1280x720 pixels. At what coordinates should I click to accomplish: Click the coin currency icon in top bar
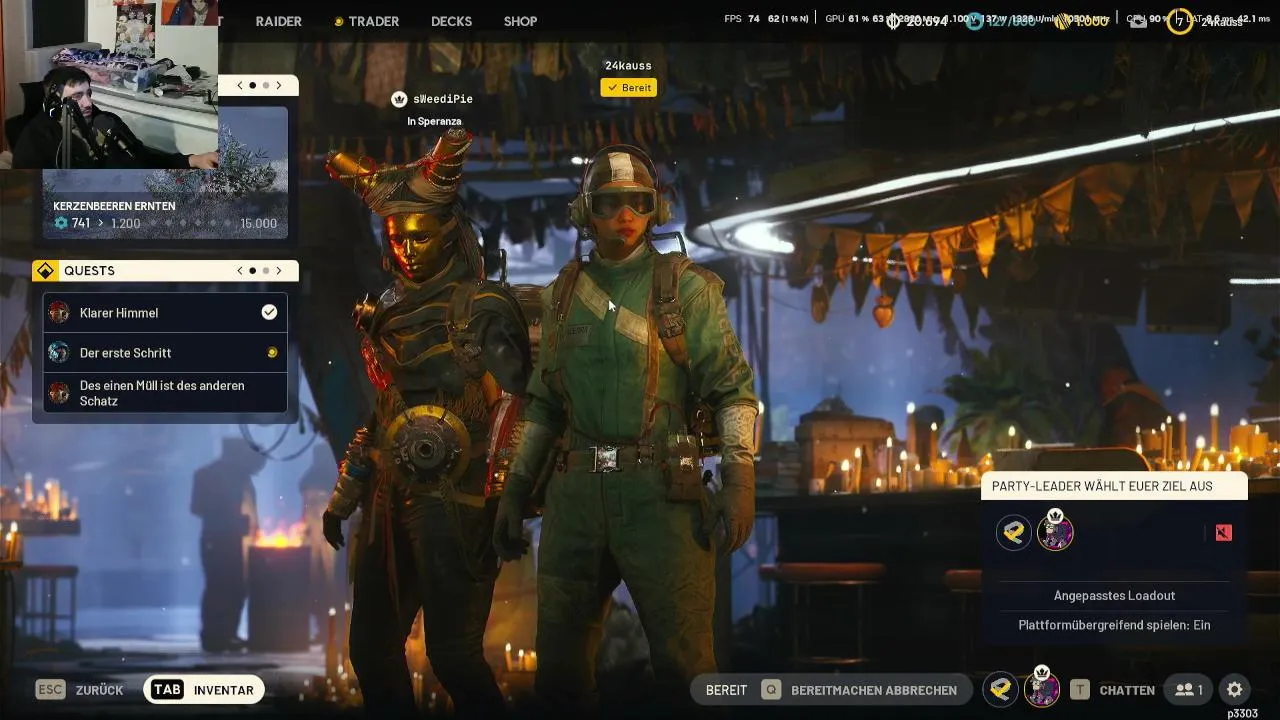(895, 21)
